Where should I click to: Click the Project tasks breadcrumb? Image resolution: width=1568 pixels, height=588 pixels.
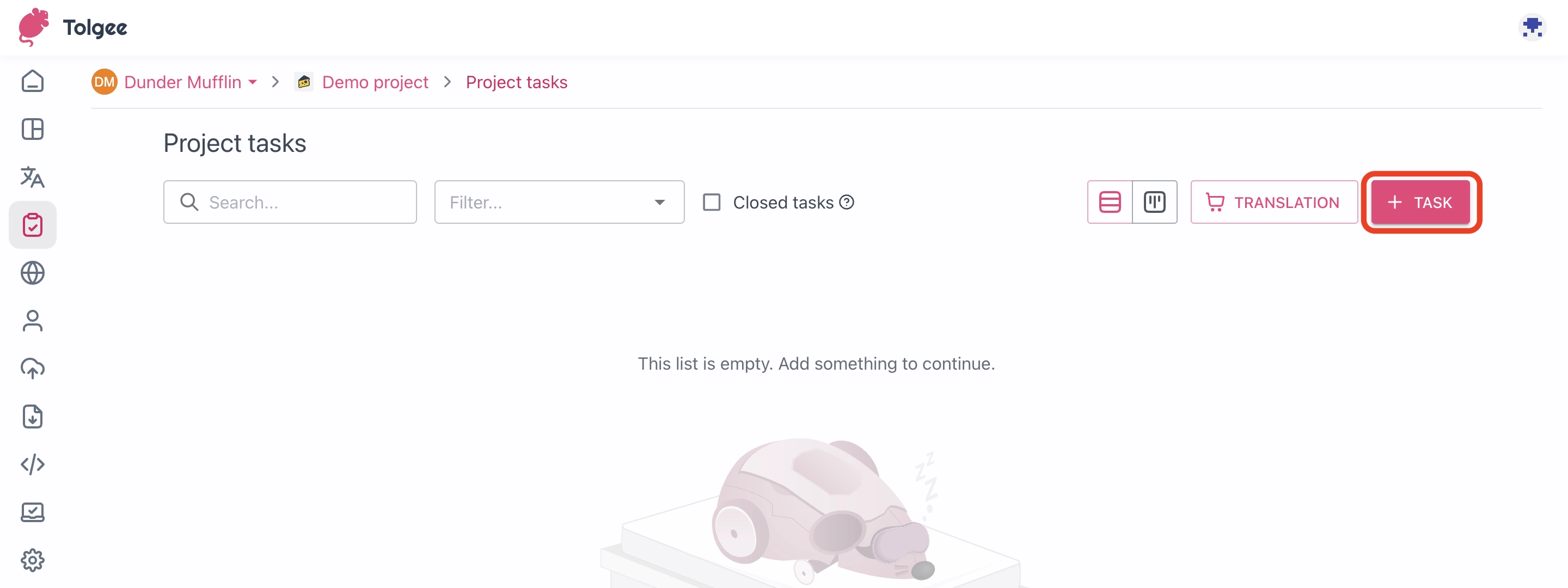click(516, 82)
